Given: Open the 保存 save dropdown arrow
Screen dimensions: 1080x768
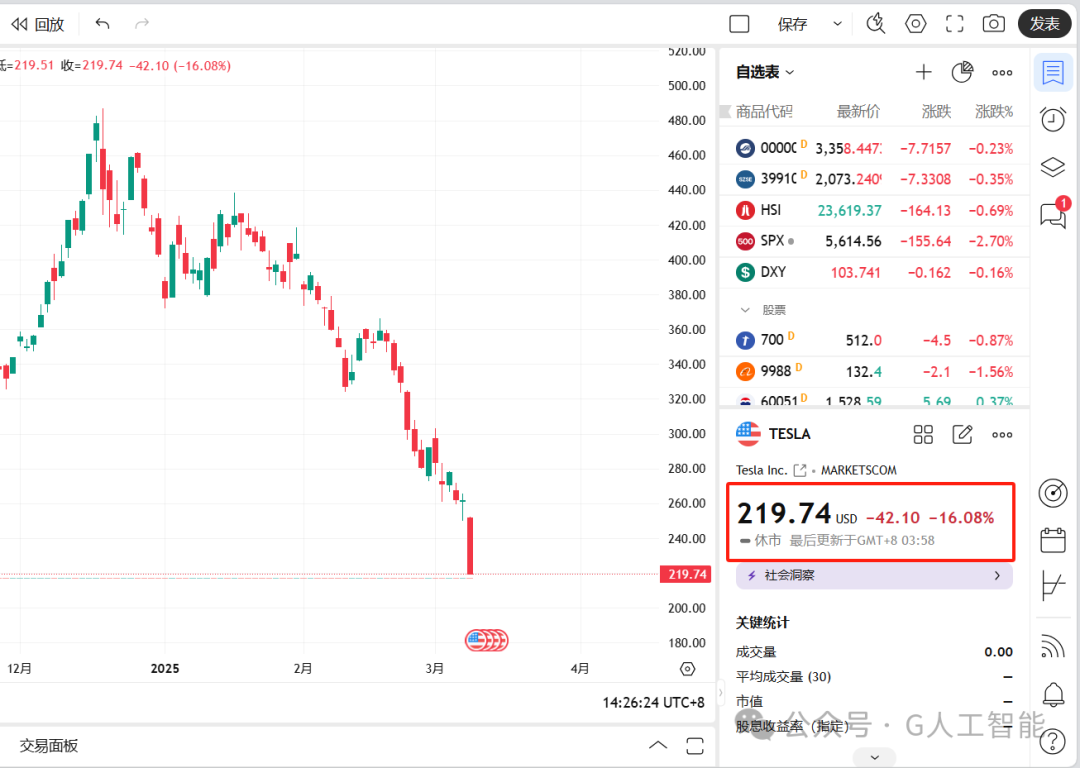Looking at the screenshot, I should pos(838,23).
